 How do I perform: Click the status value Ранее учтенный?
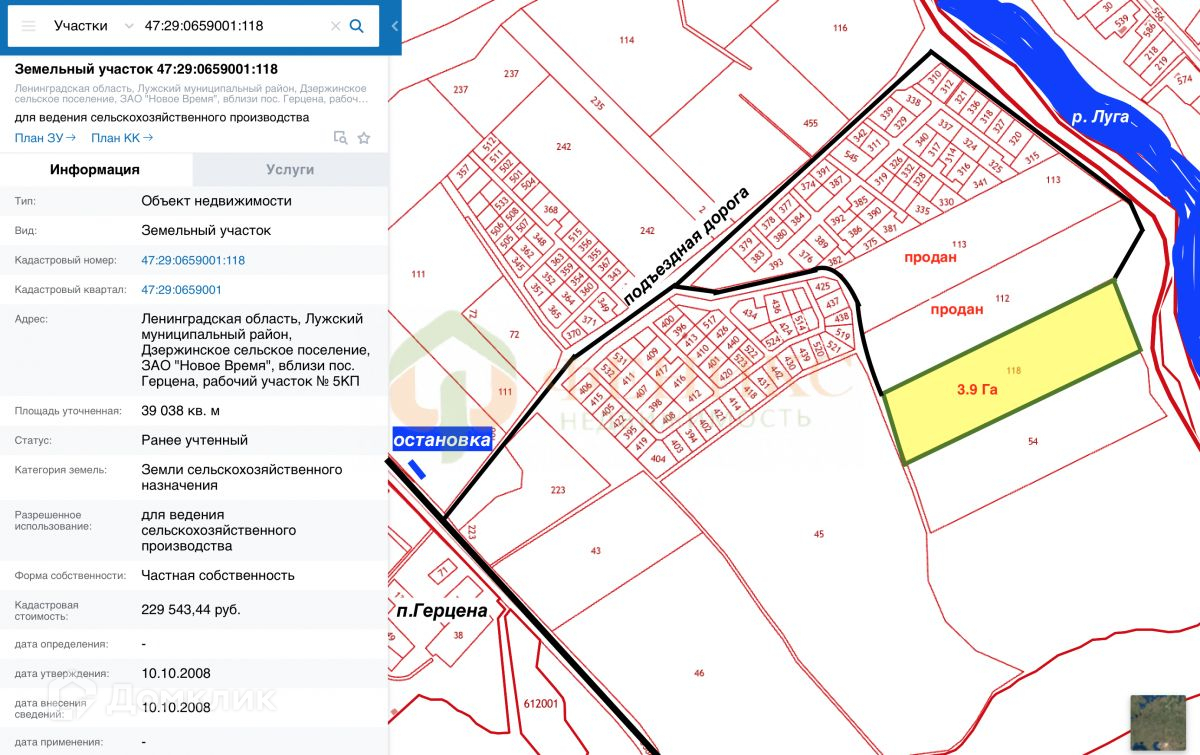195,440
